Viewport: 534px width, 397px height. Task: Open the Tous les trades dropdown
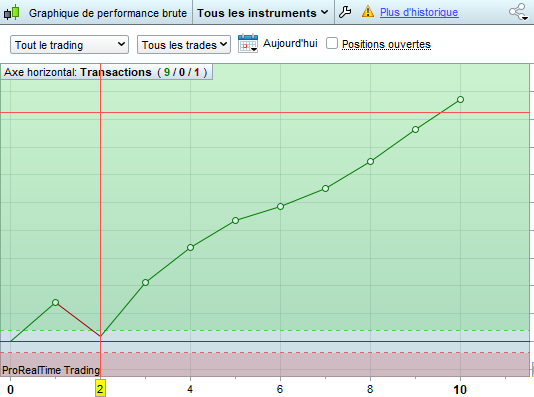pos(184,45)
